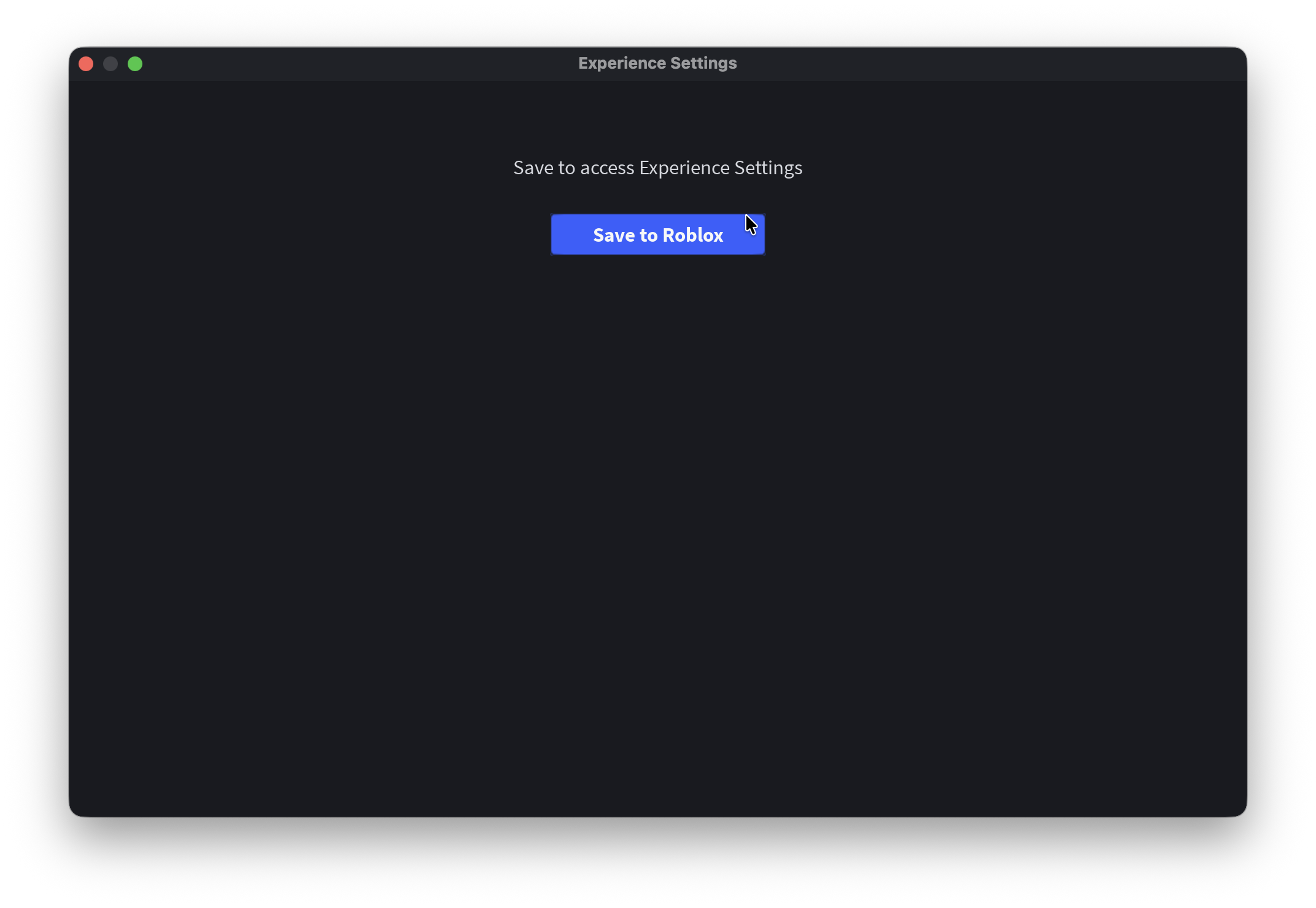Click the word 'Experience' in the window title

coord(622,63)
